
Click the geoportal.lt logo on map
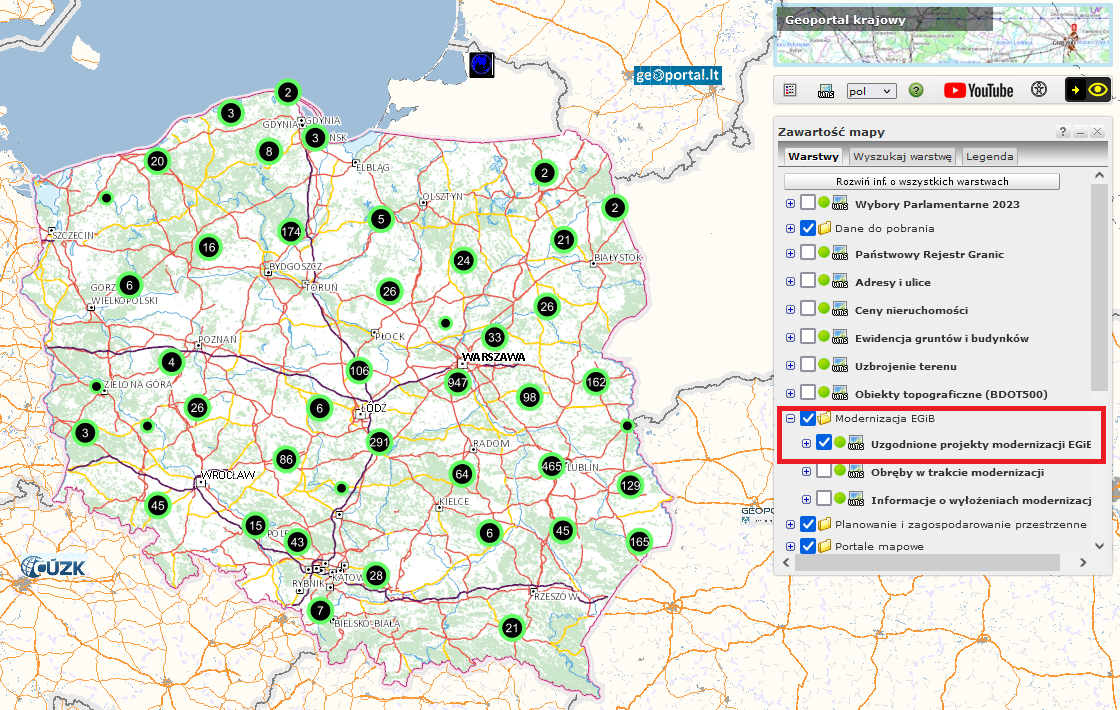678,75
